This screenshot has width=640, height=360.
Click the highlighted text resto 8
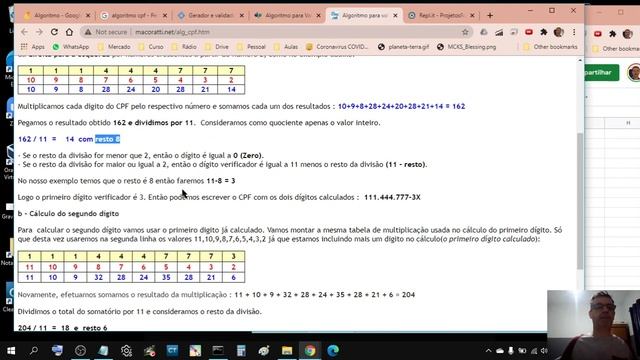(x=107, y=139)
